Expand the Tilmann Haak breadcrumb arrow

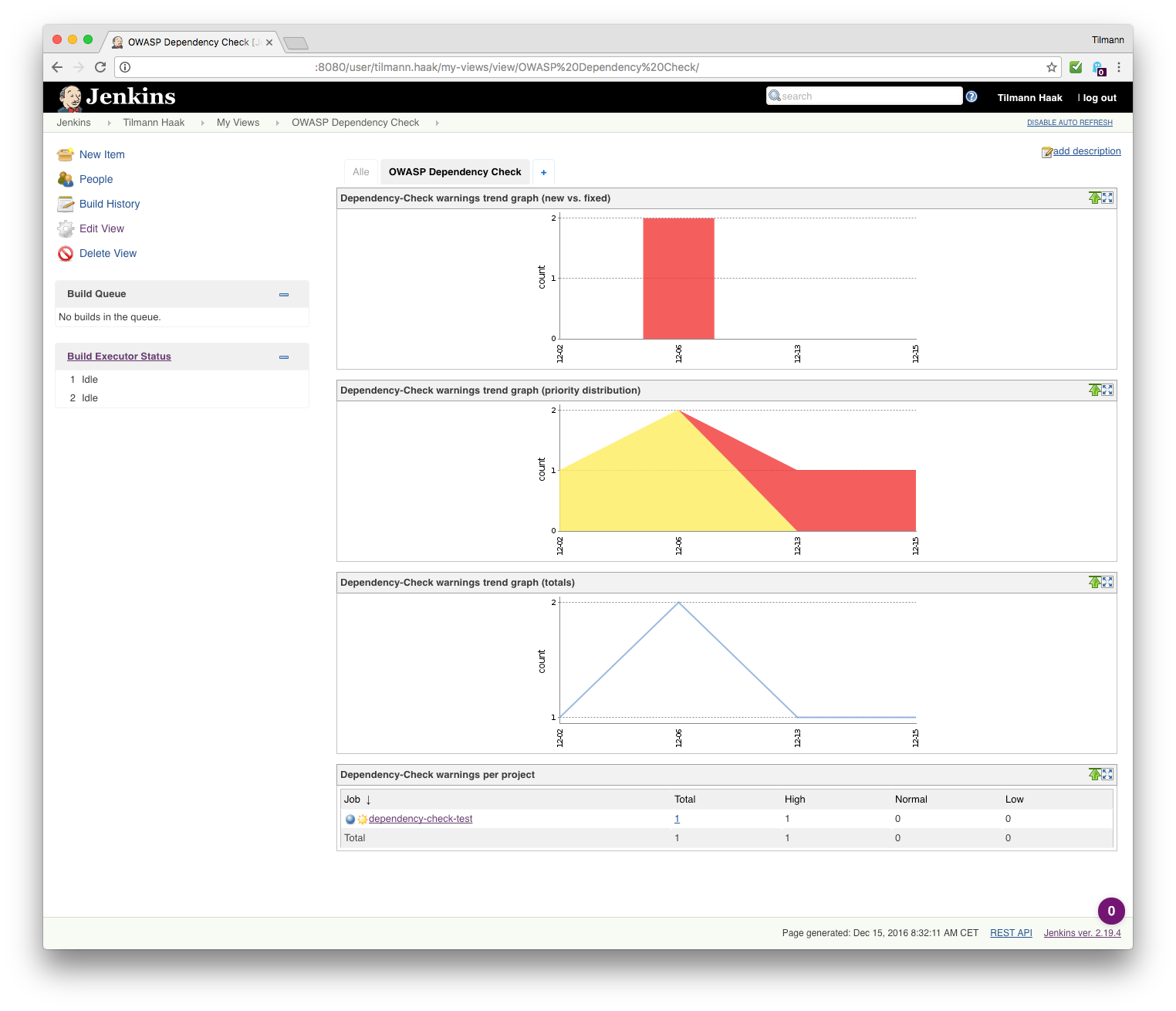[x=202, y=123]
